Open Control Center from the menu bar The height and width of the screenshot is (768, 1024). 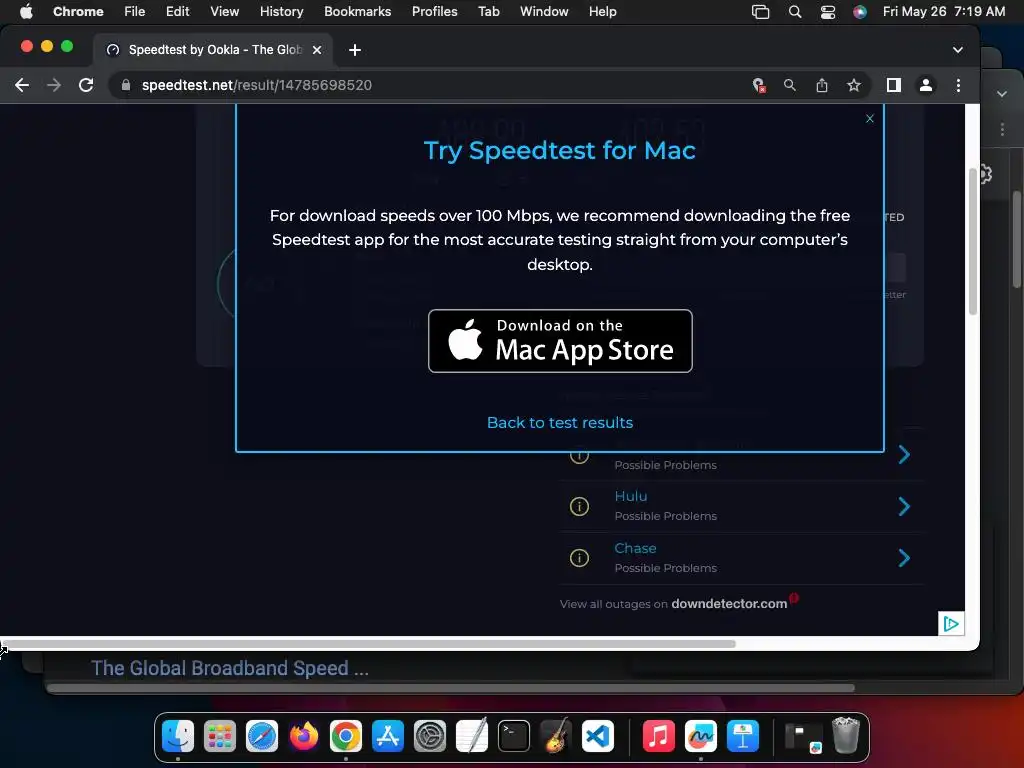pyautogui.click(x=827, y=11)
